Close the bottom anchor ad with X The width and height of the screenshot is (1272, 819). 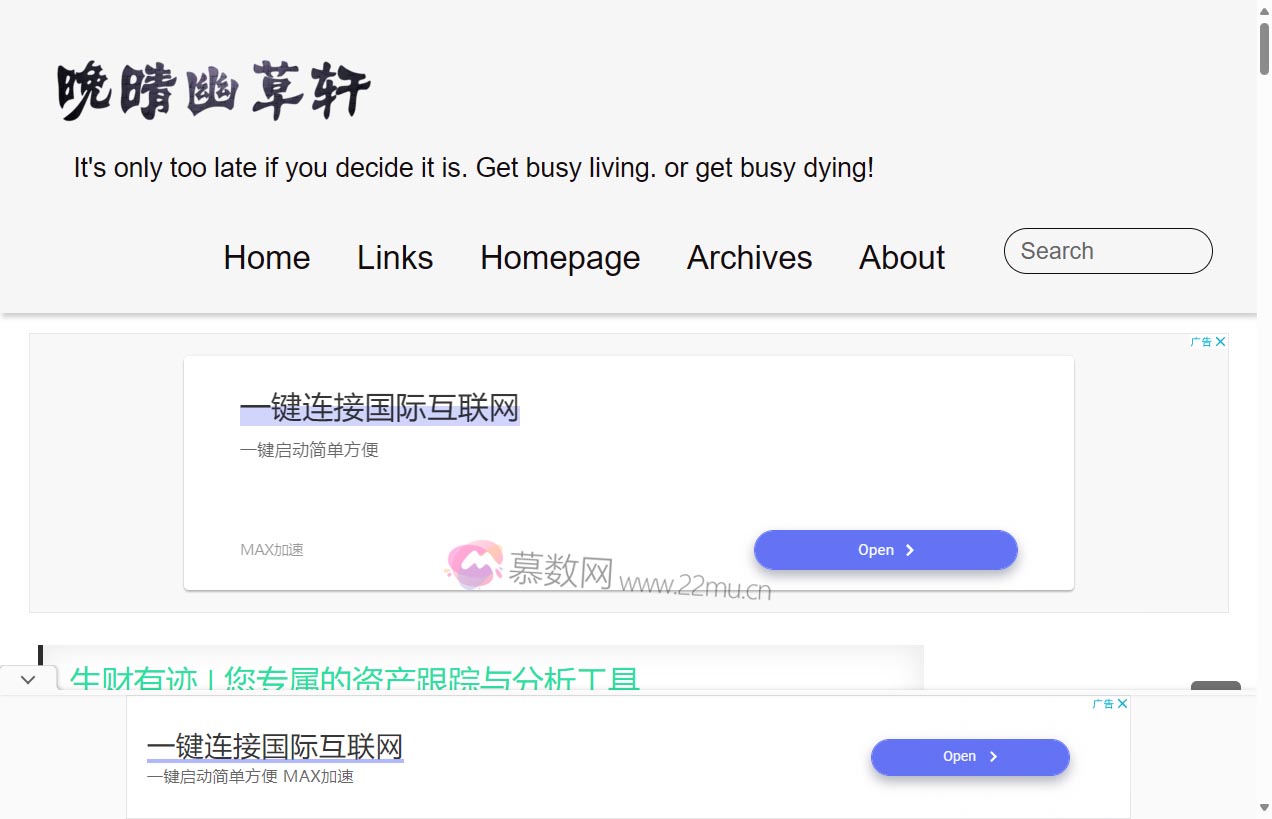[1123, 704]
